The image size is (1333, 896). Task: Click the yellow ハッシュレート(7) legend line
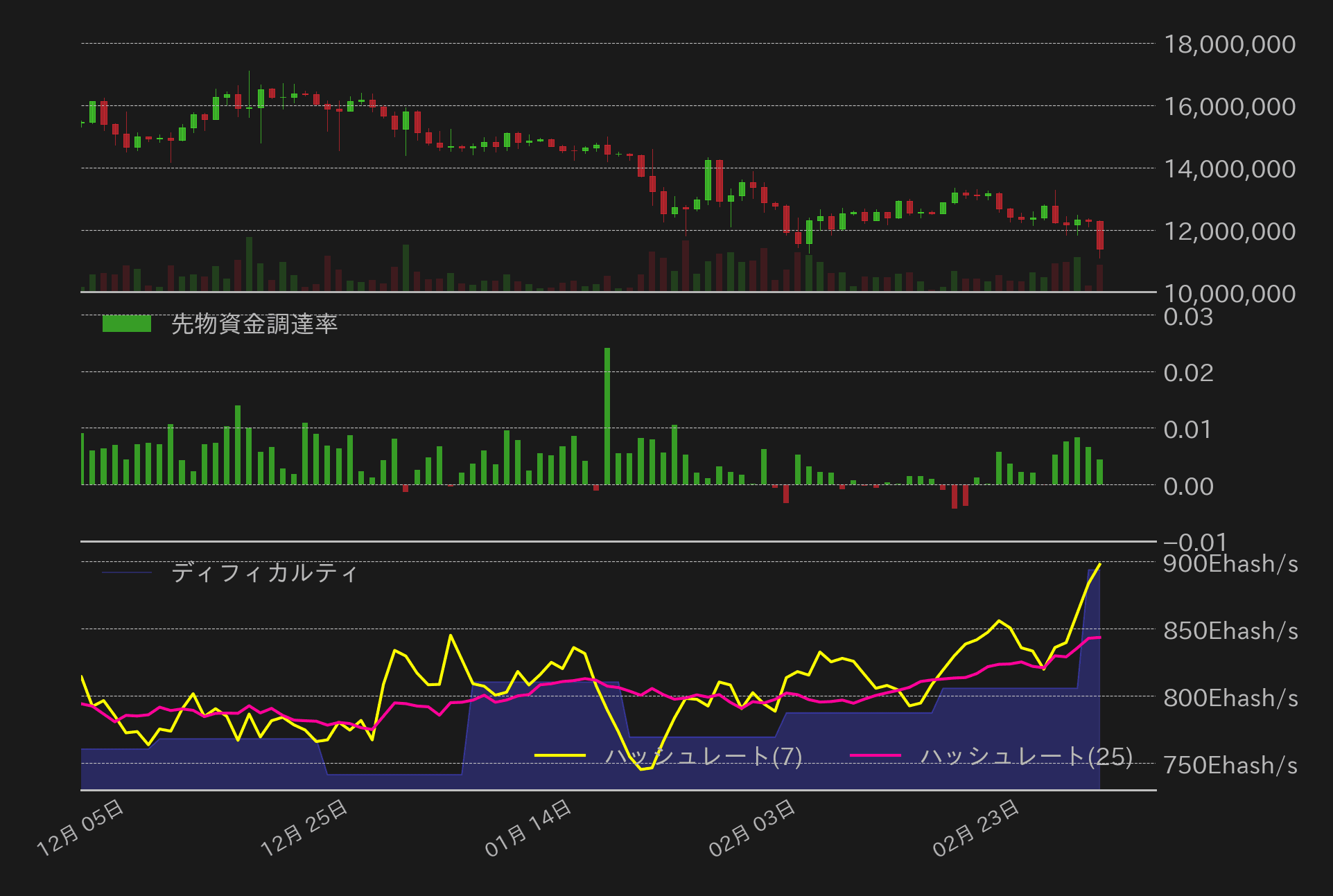[x=560, y=755]
